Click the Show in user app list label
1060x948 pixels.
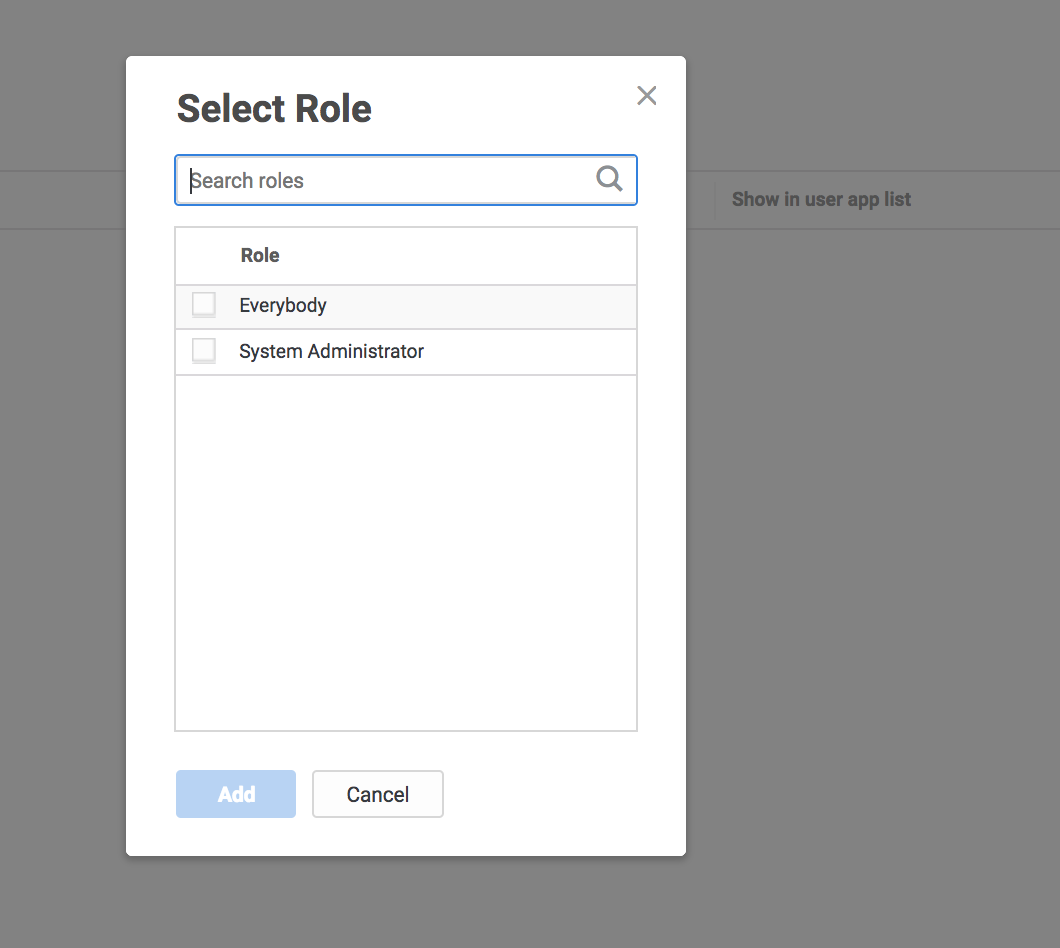click(821, 199)
